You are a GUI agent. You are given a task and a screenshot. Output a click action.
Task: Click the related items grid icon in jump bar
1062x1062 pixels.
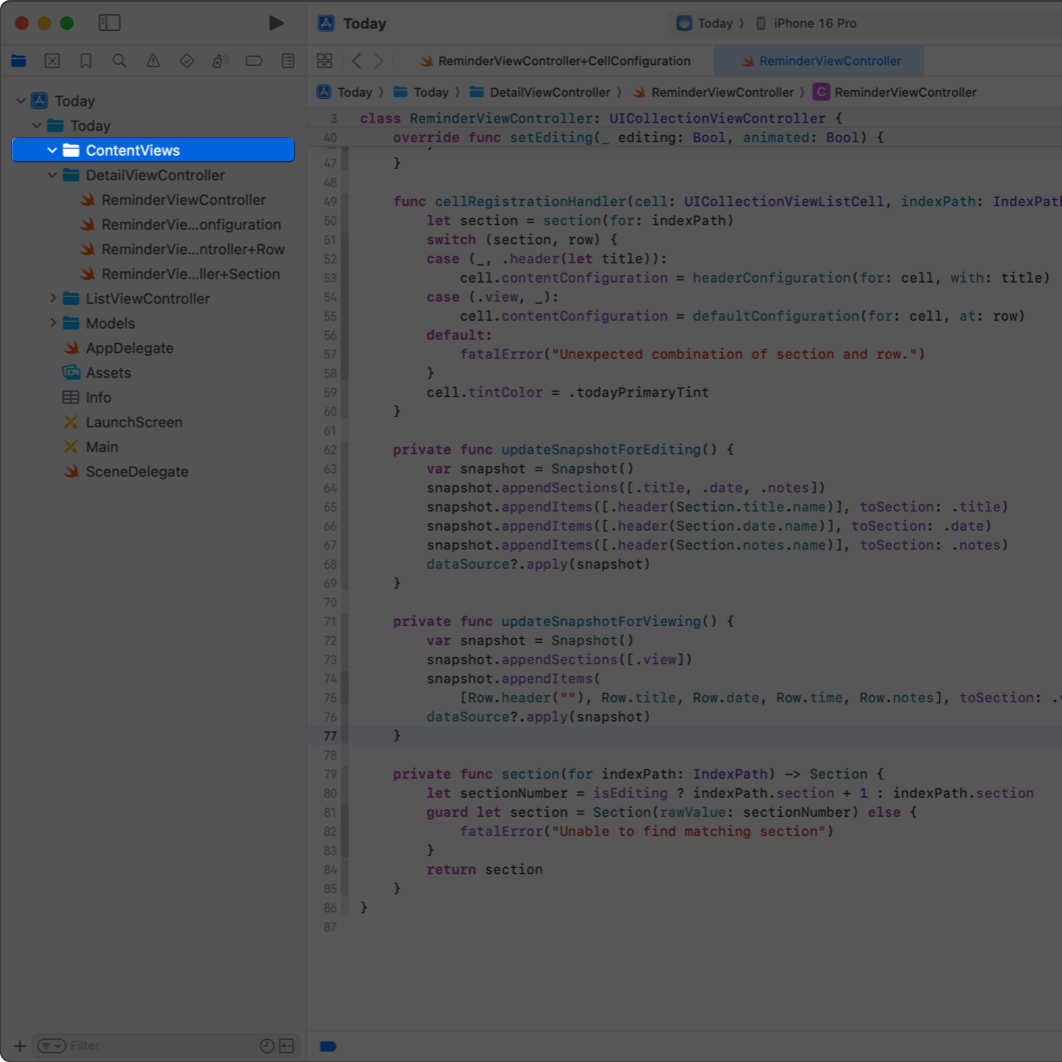point(324,60)
